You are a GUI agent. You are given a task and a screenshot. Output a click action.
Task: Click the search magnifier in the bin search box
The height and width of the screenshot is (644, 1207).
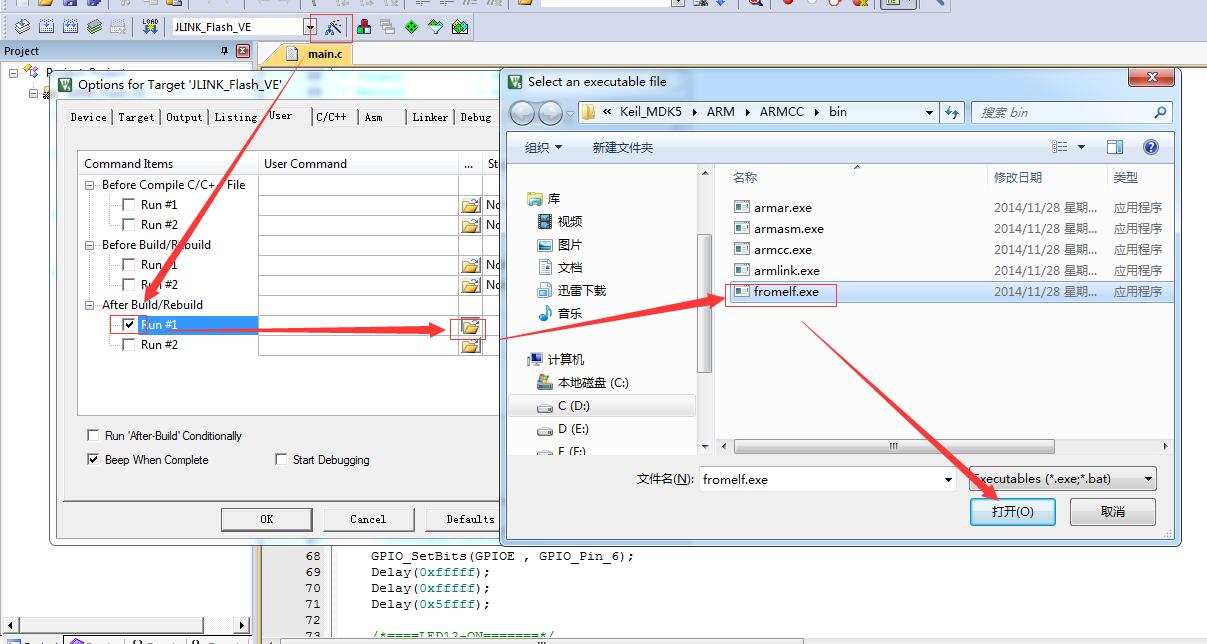click(1160, 113)
